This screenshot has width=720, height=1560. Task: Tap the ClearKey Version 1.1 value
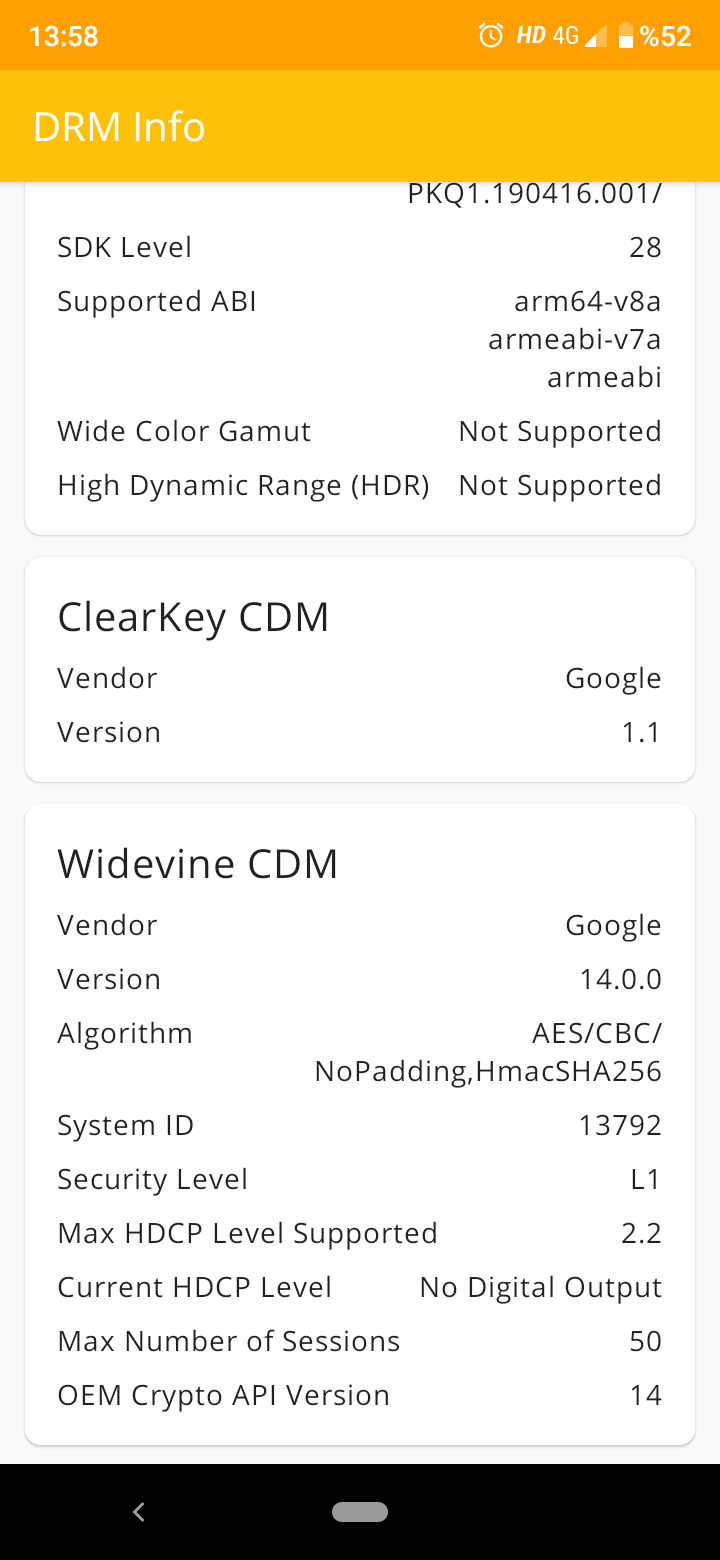(641, 732)
